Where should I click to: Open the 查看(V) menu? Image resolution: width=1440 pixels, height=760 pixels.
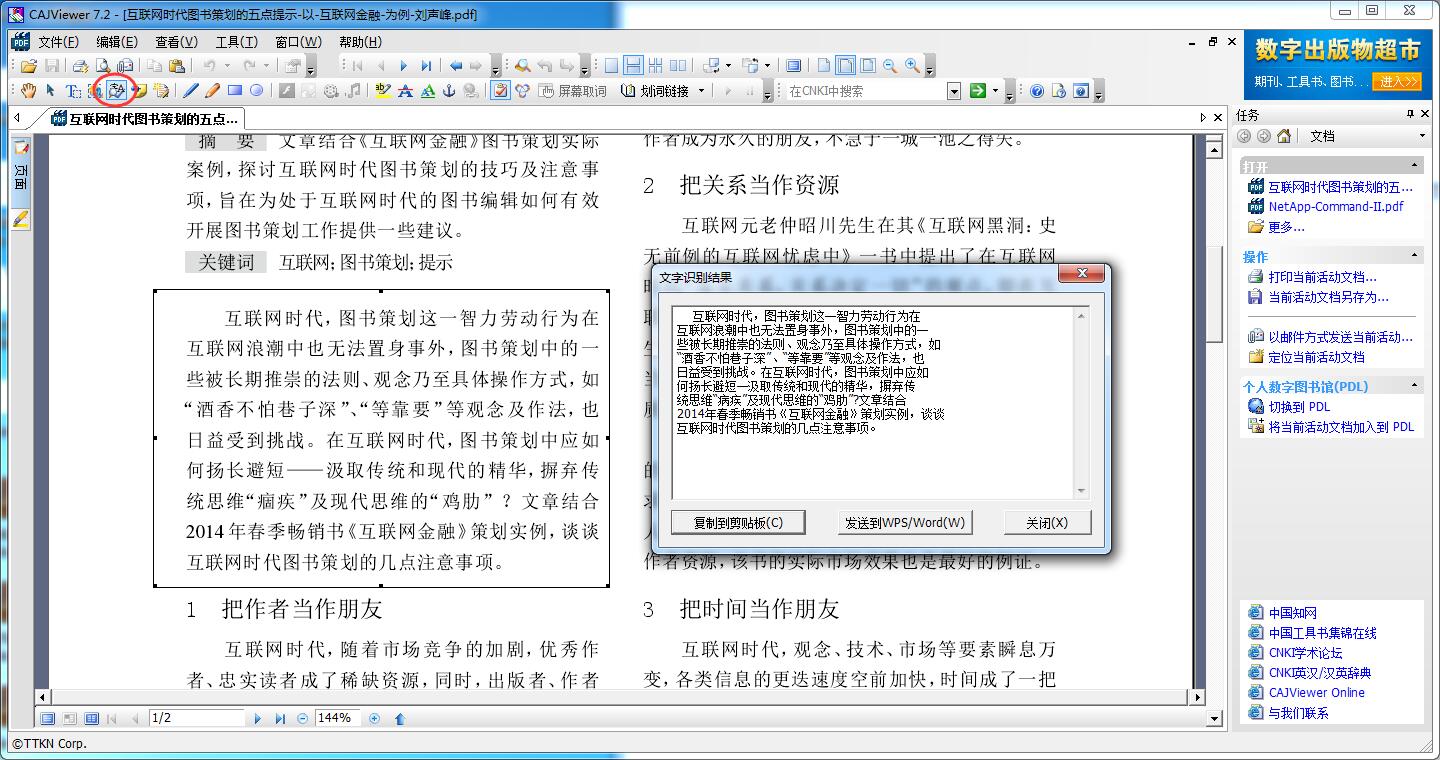click(x=176, y=41)
